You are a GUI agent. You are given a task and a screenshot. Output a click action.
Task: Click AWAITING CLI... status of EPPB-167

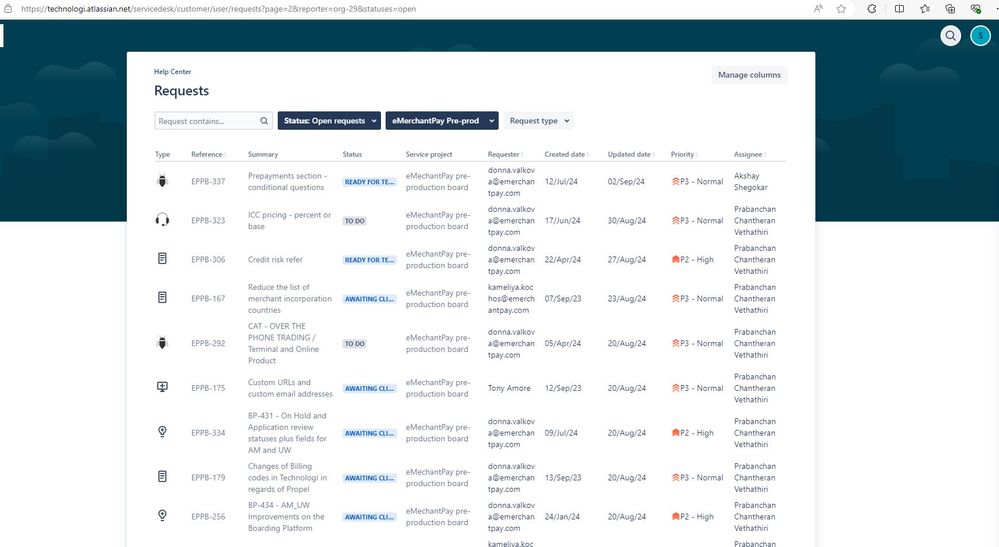370,299
